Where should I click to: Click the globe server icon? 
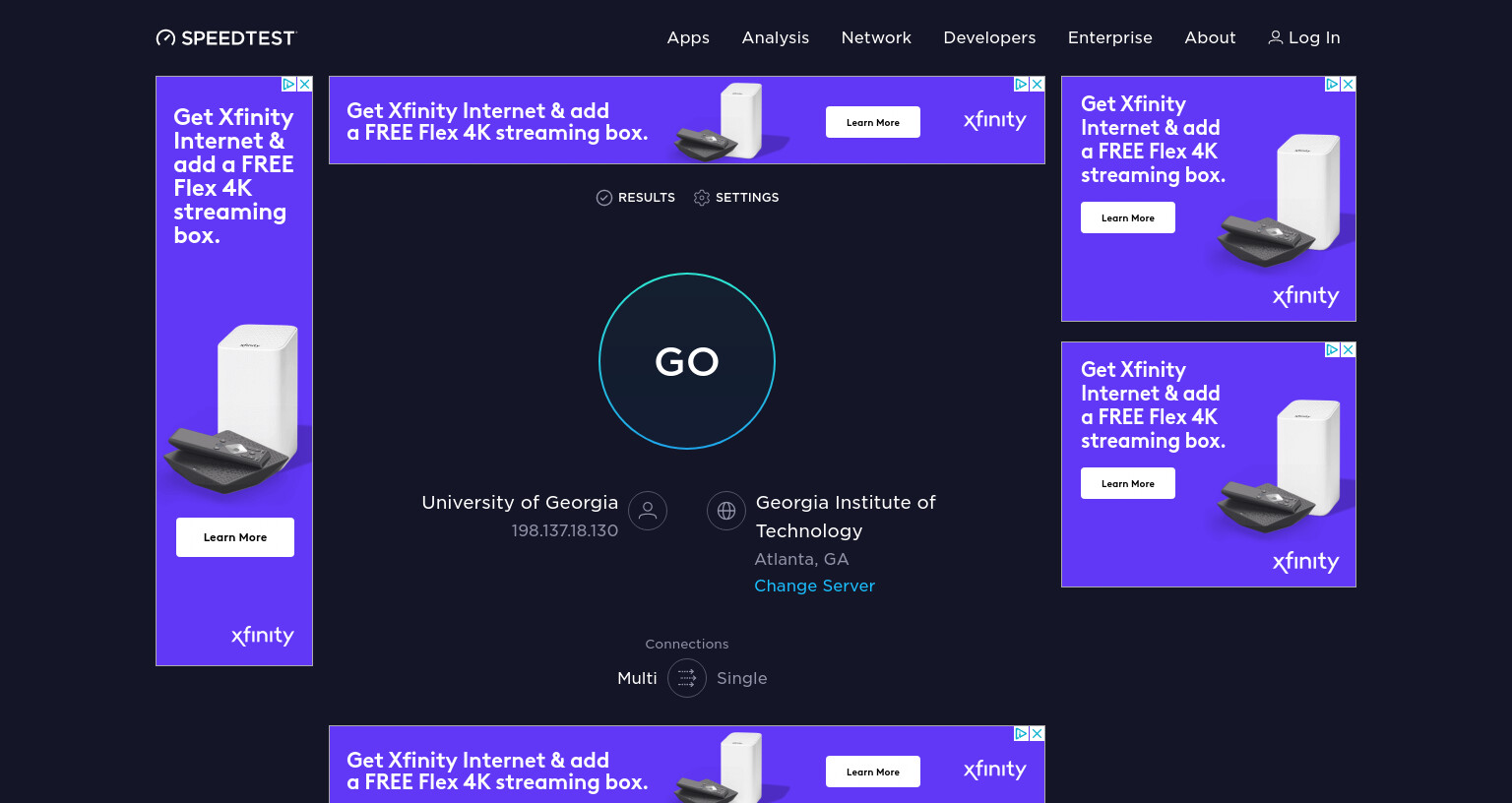[726, 511]
